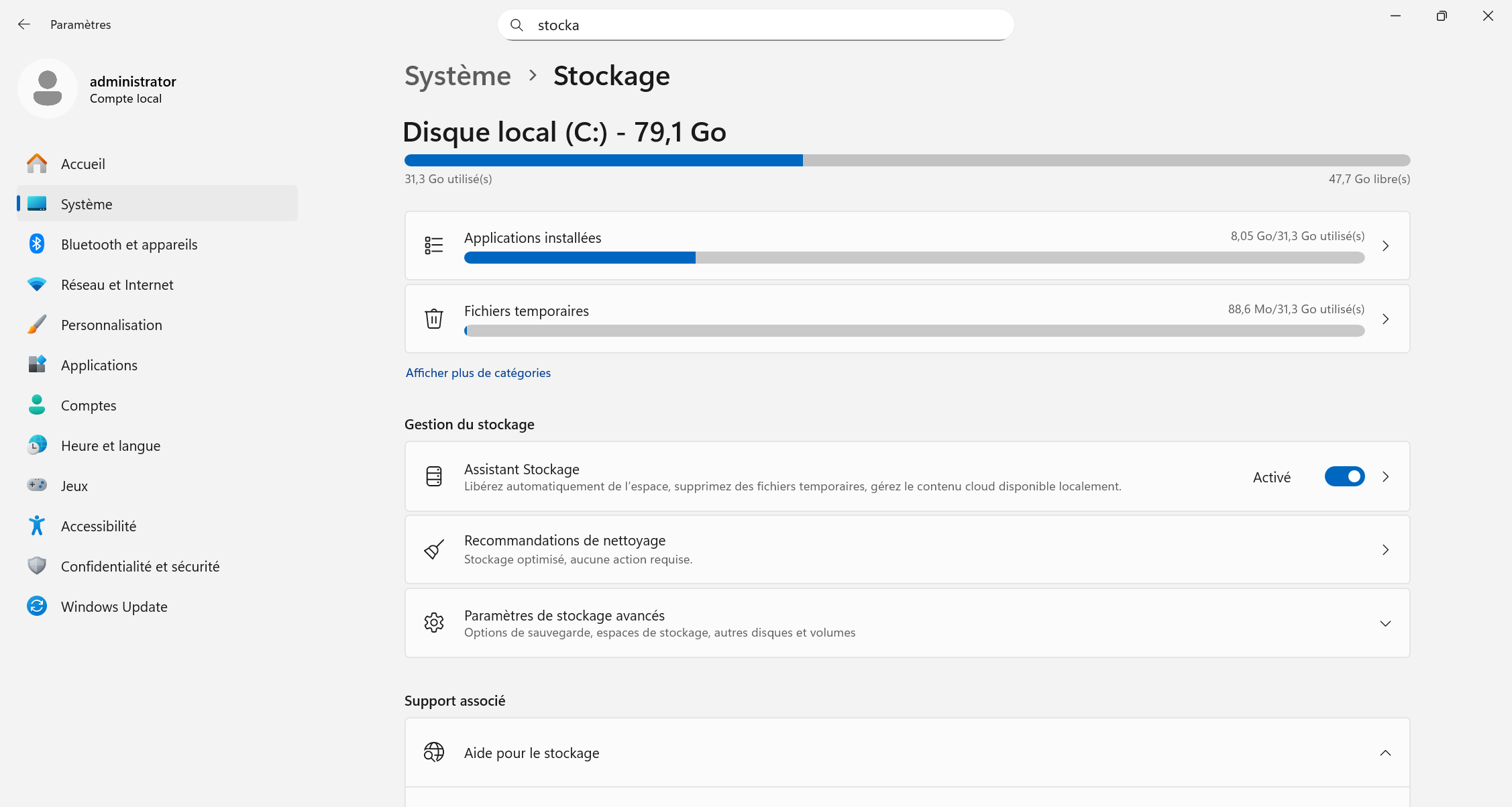Click the Aide pour le stockage globe icon

click(x=434, y=752)
